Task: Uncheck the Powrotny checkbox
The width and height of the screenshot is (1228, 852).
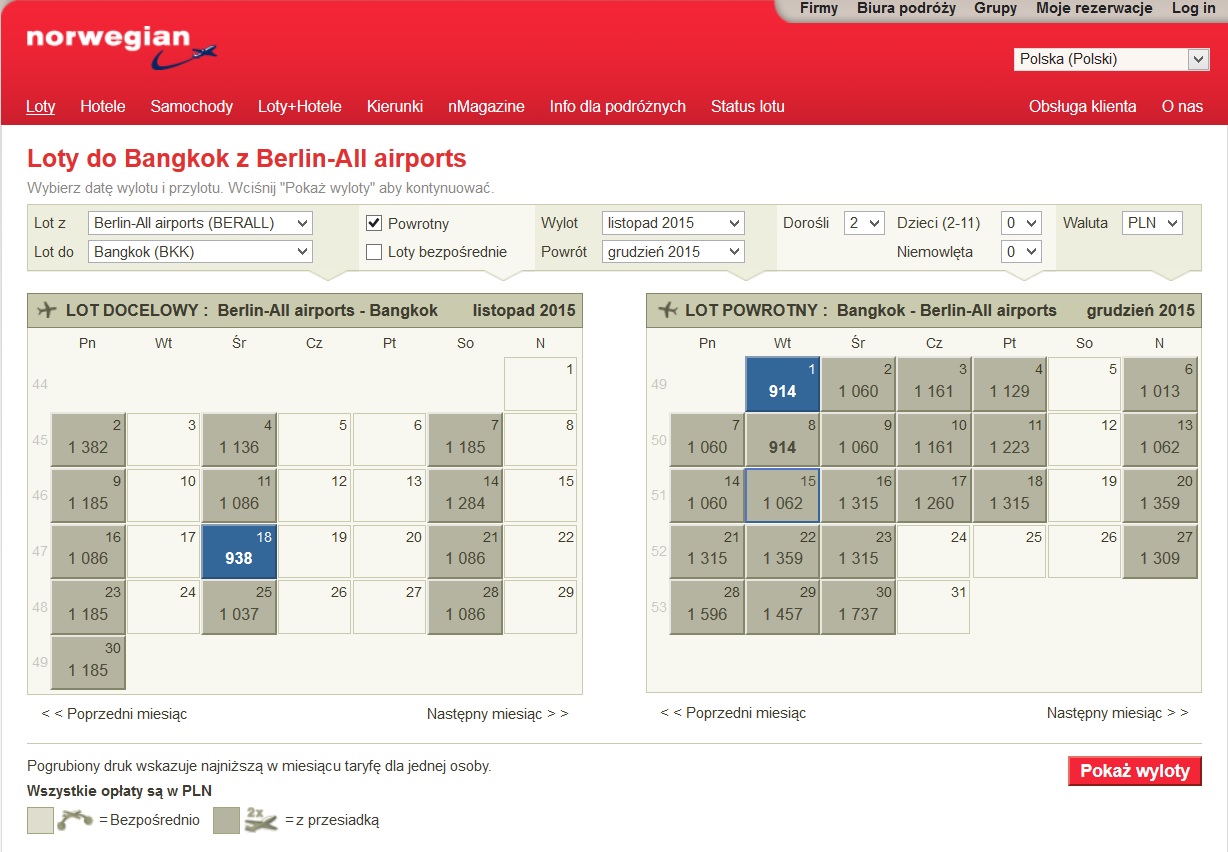Action: 374,223
